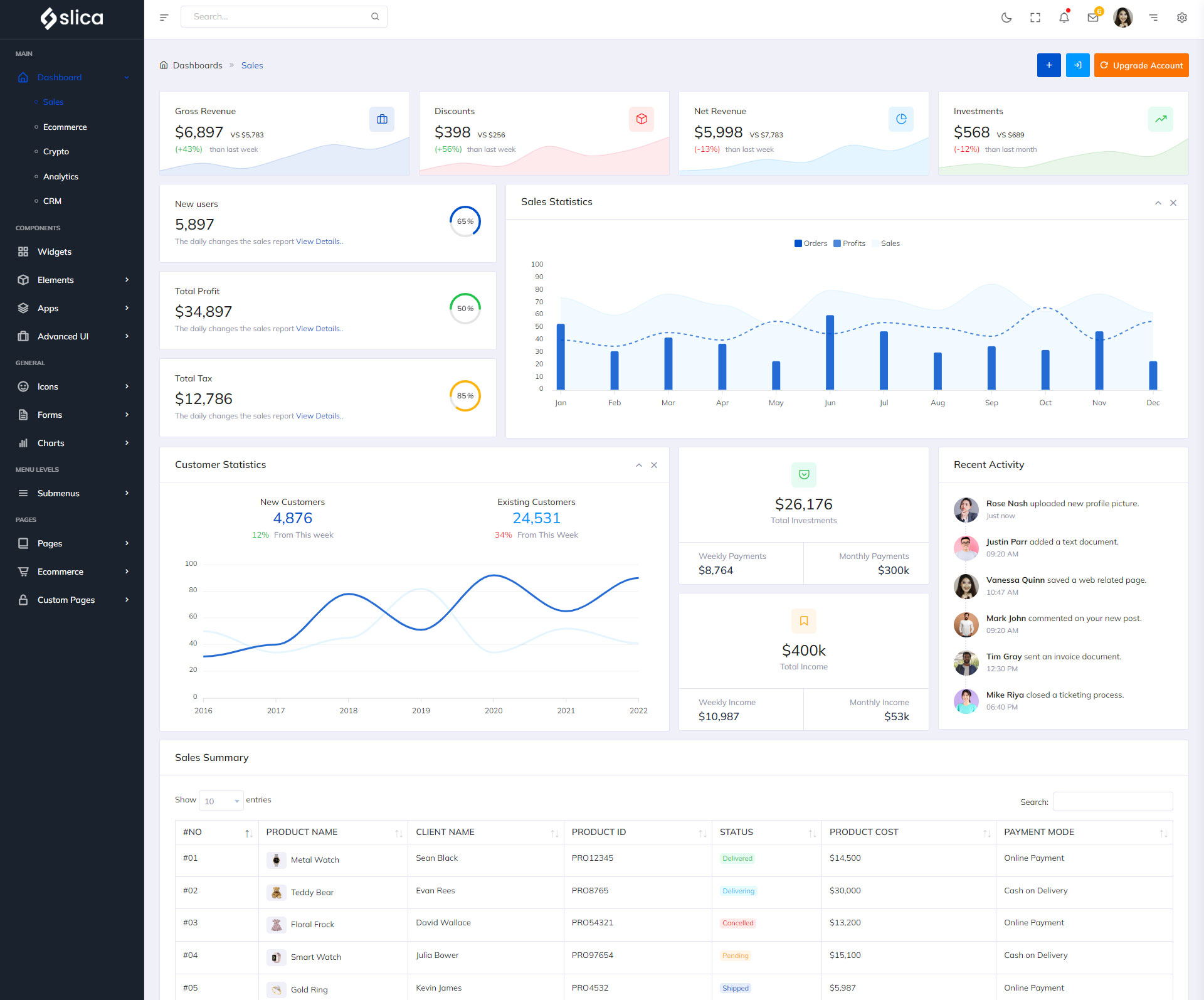Open View Details link under Total Profit

(319, 329)
